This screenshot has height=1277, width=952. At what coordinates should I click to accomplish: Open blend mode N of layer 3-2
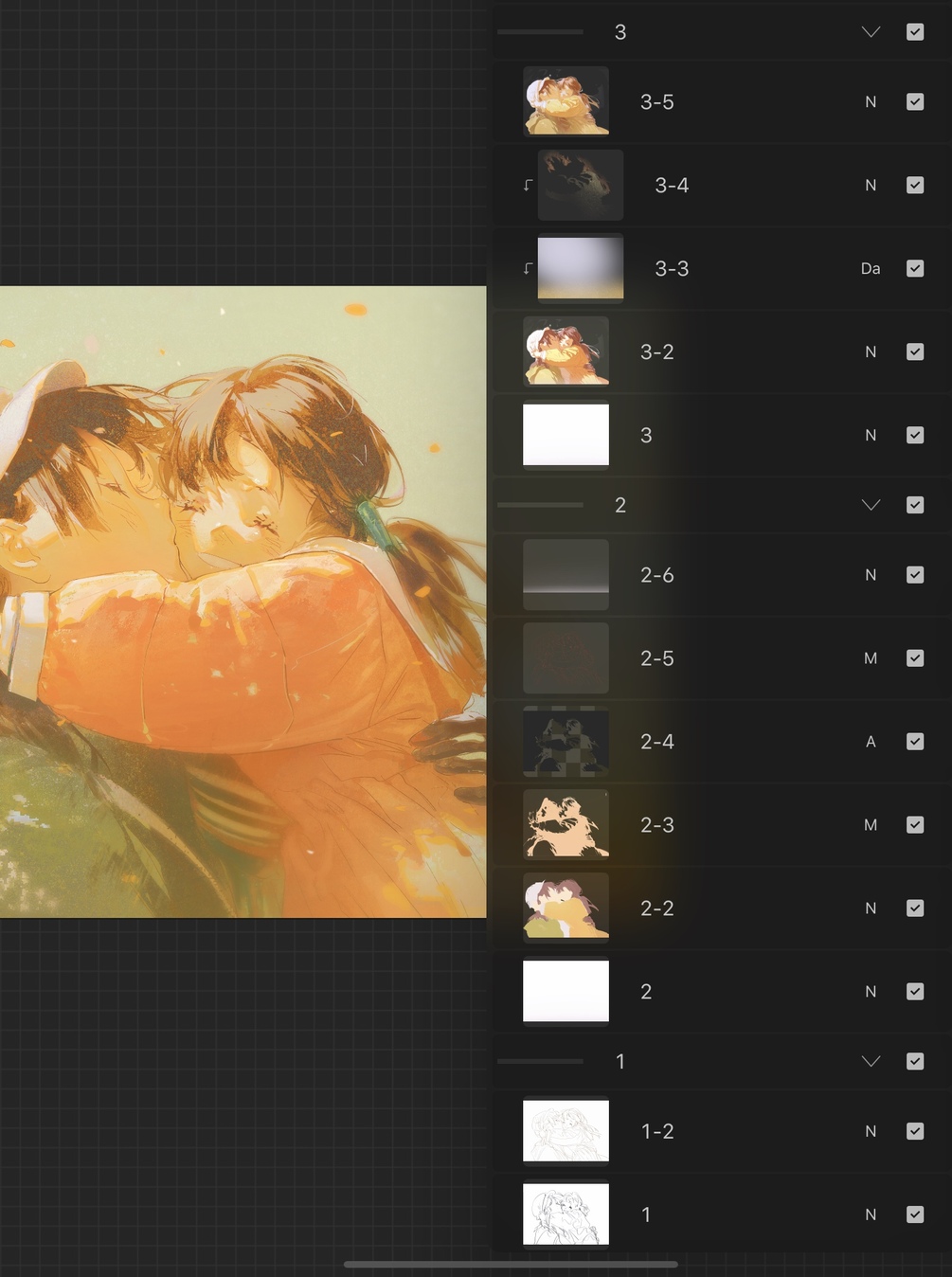coord(871,351)
